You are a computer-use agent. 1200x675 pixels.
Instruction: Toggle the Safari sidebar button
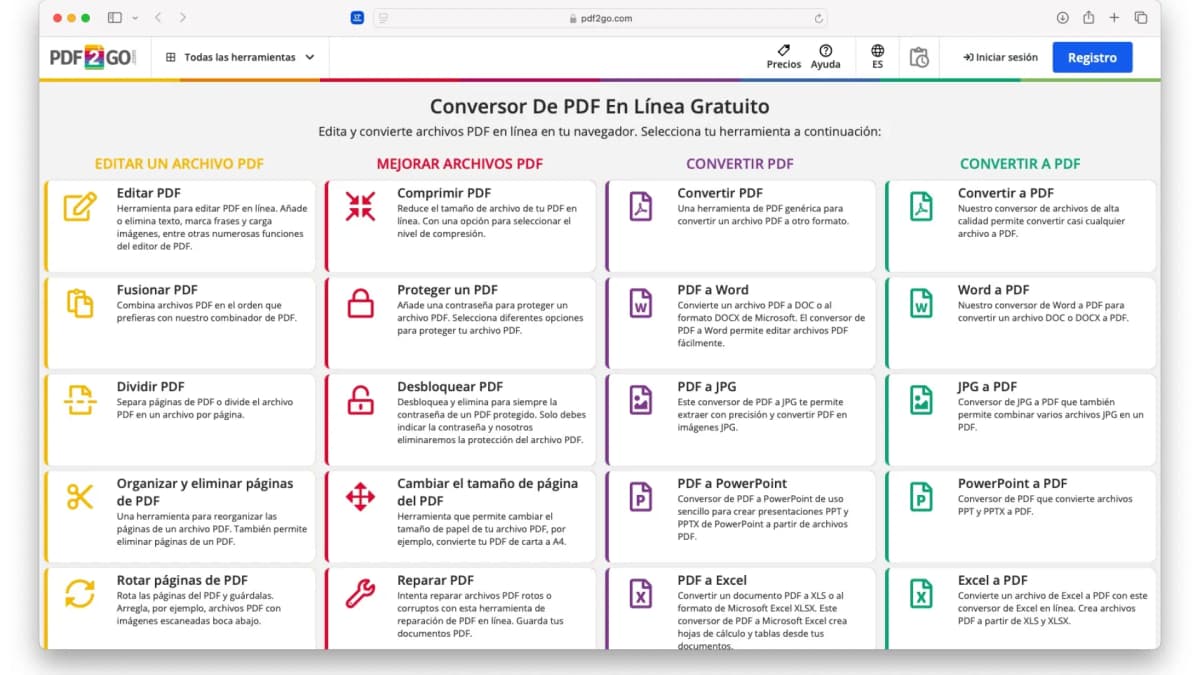[114, 18]
